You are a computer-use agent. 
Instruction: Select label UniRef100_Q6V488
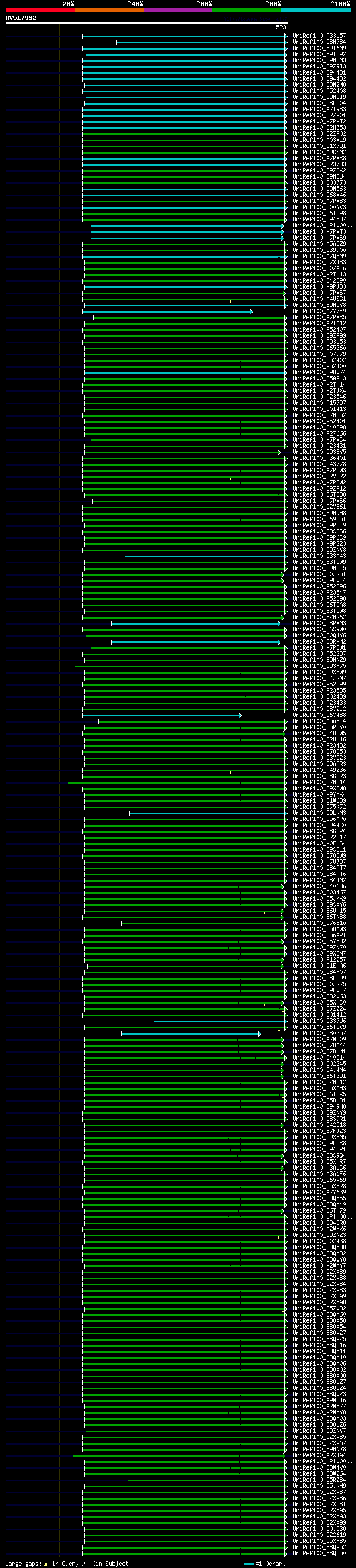click(x=319, y=715)
